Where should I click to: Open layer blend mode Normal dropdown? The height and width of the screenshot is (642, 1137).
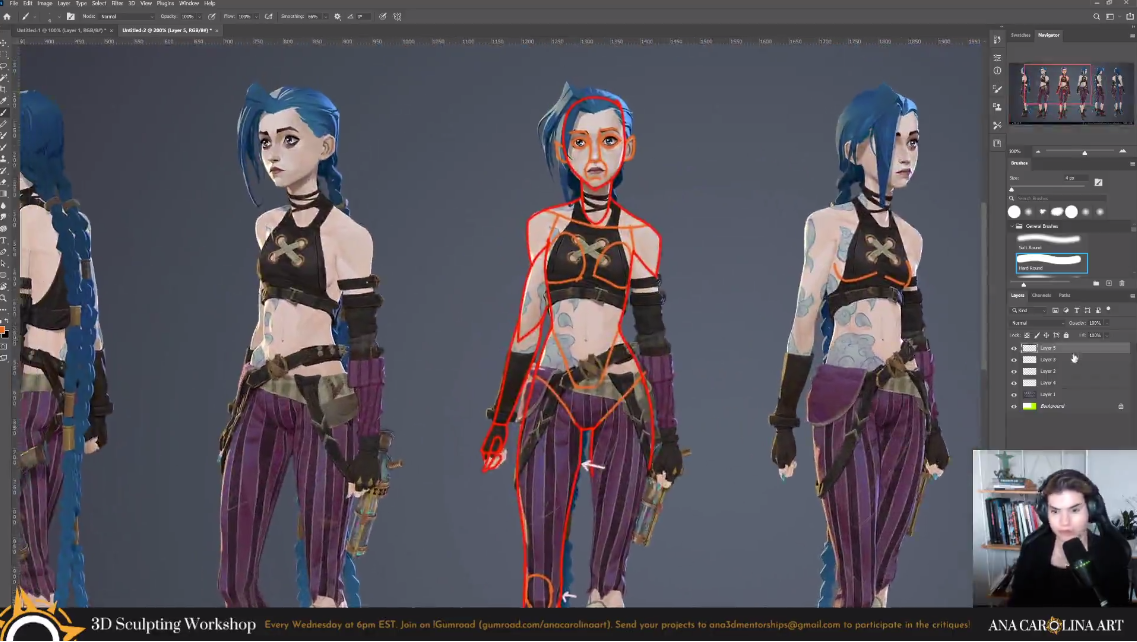tap(1037, 323)
